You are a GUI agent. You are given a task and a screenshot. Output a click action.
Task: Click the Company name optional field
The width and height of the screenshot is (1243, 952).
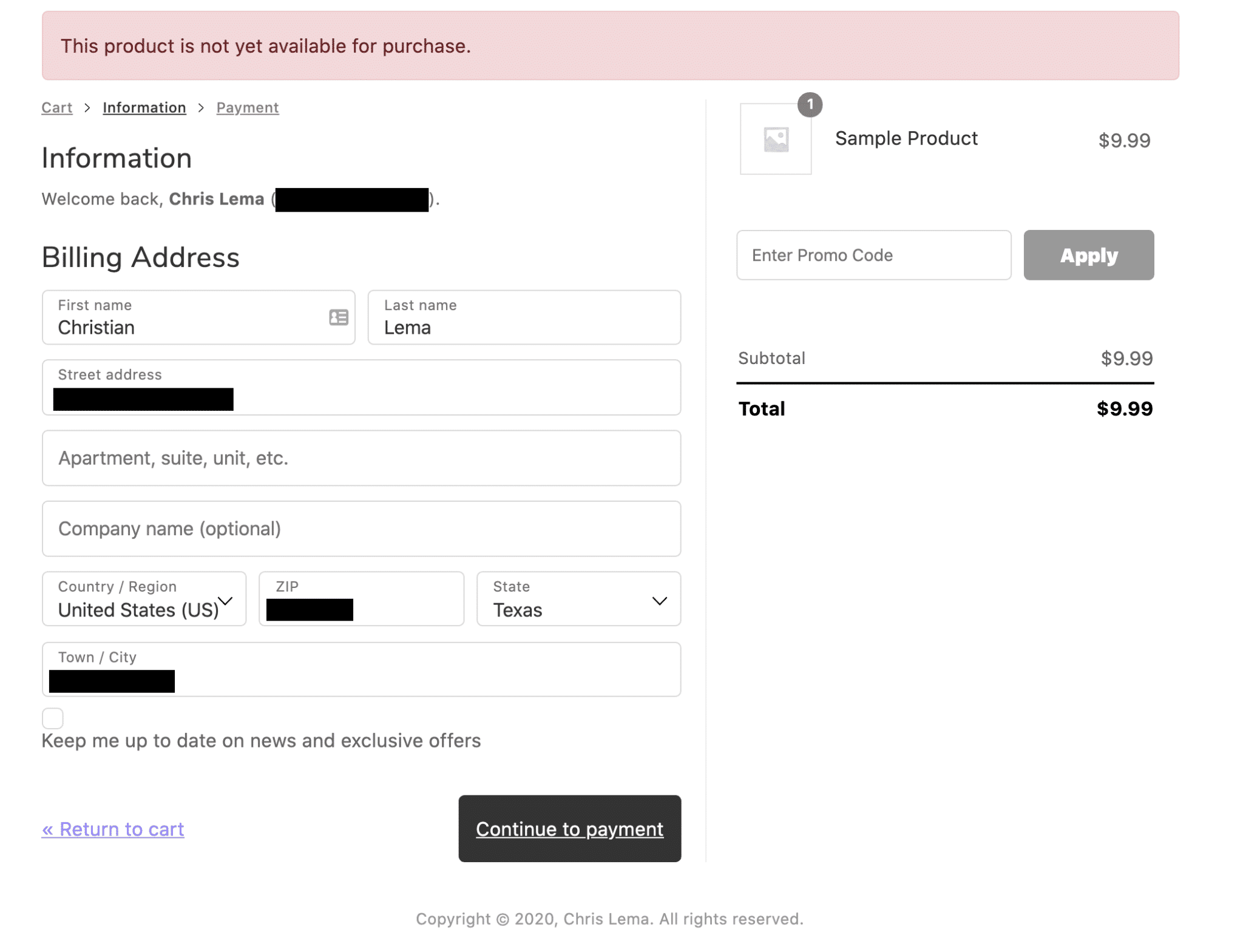point(361,528)
